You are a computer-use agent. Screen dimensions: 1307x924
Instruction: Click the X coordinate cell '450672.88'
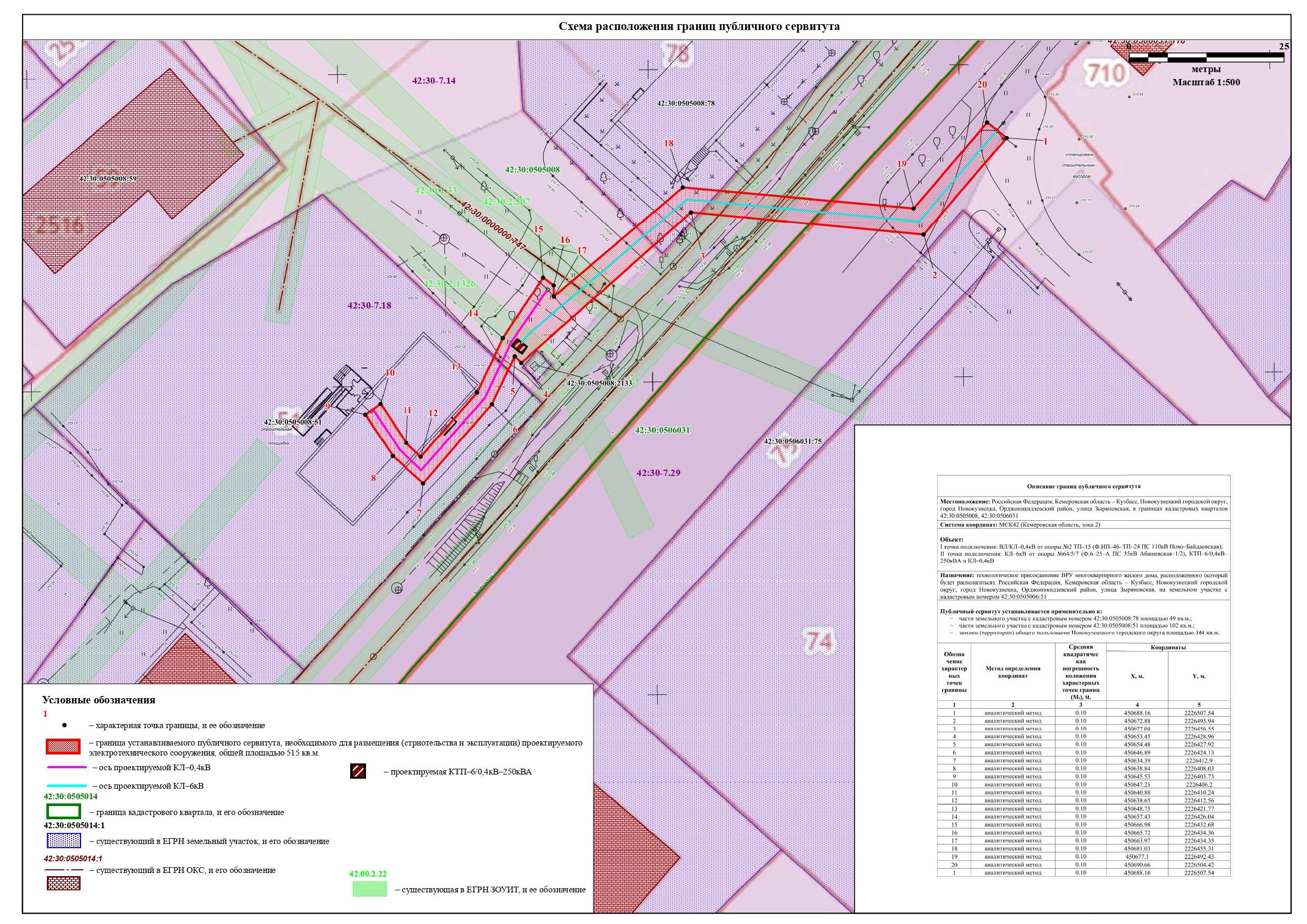pyautogui.click(x=1137, y=721)
